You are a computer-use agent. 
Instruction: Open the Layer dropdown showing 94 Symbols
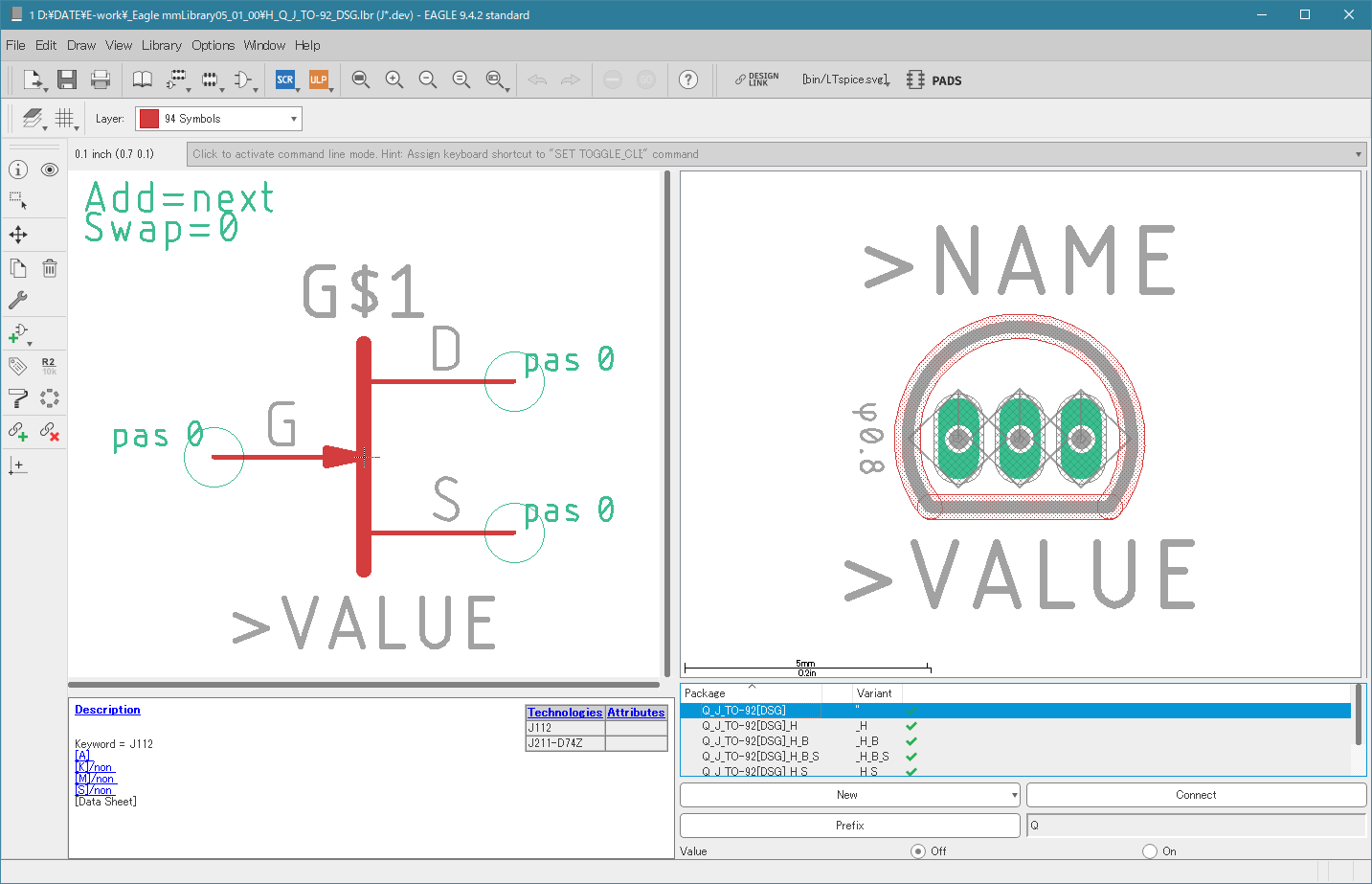(x=218, y=119)
